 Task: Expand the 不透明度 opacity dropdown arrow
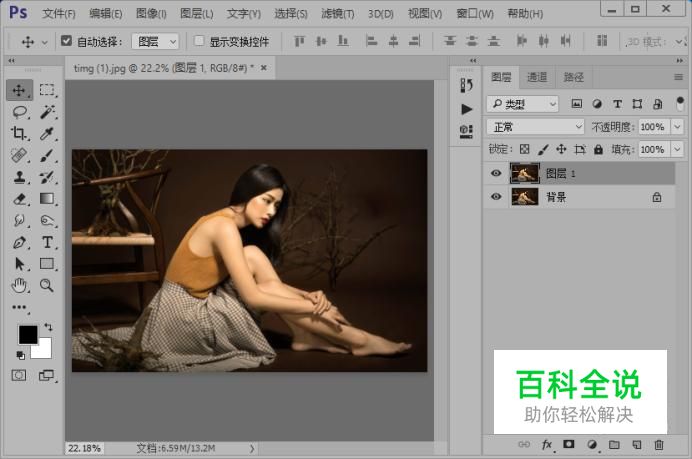point(677,127)
